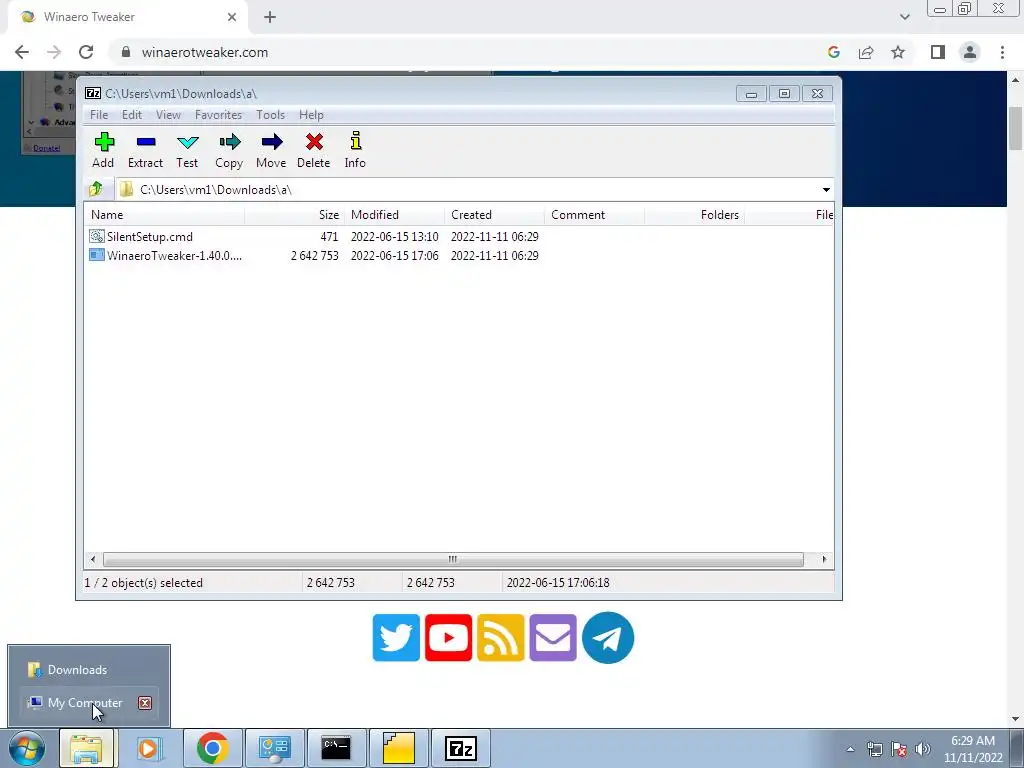Click the Comment column header
Screen dimensions: 1024x768
595,215
